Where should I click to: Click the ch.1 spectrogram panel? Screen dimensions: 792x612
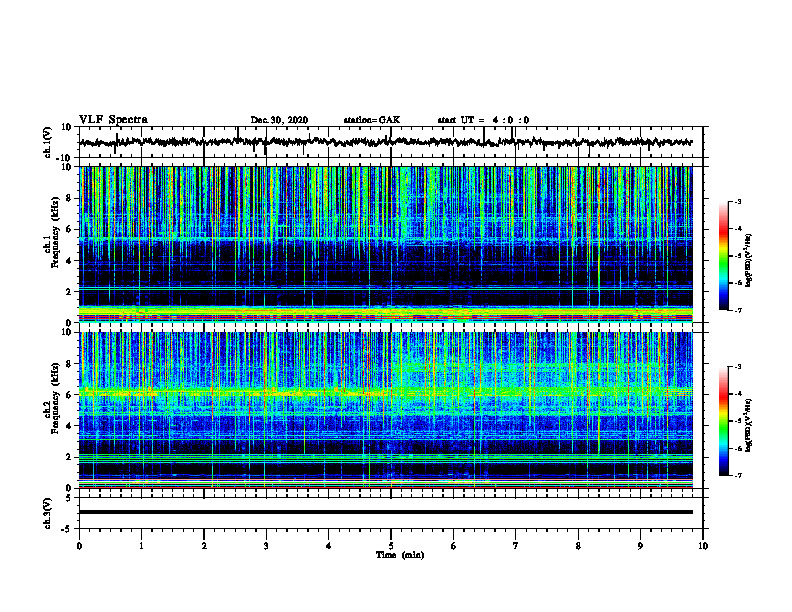tap(385, 244)
